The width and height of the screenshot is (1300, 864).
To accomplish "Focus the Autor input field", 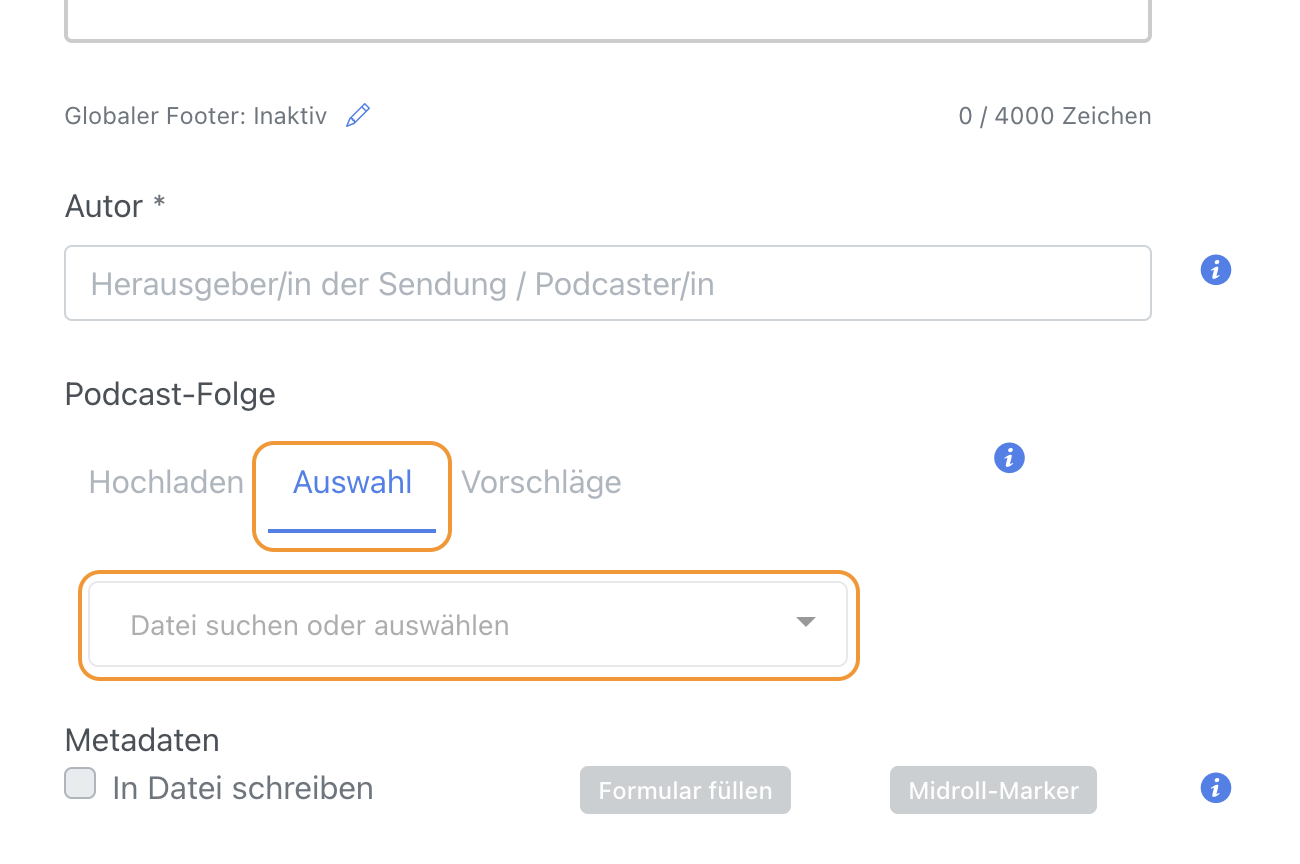I will [607, 284].
